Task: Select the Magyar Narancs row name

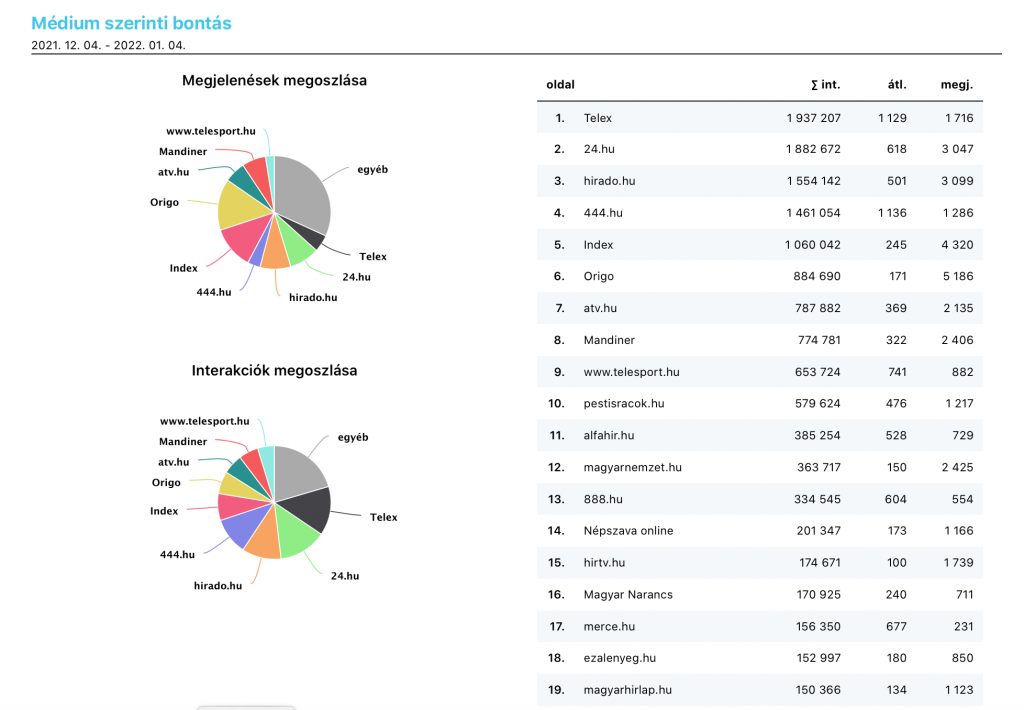Action: click(628, 594)
